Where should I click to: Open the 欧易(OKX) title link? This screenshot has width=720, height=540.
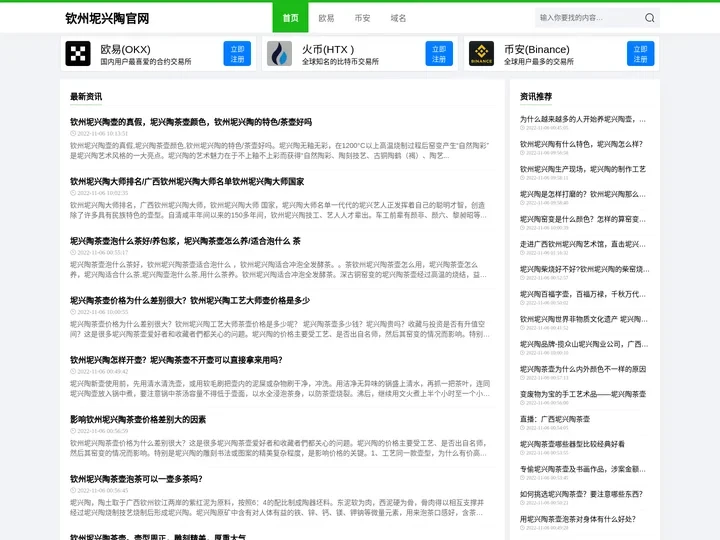(x=125, y=49)
